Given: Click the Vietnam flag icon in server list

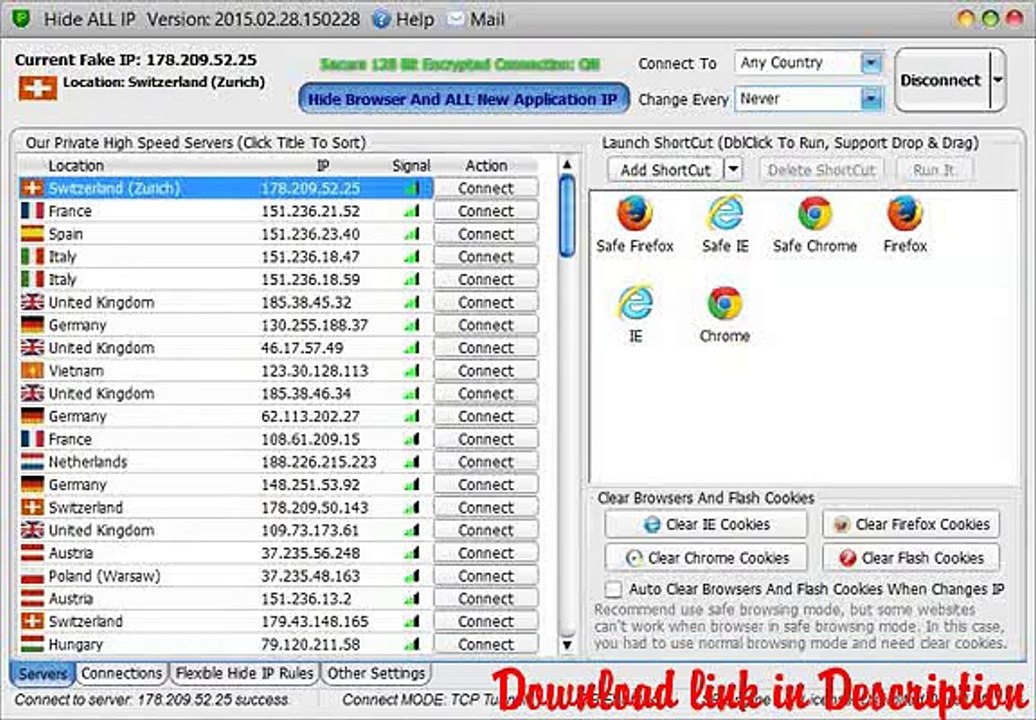Looking at the screenshot, I should point(32,371).
